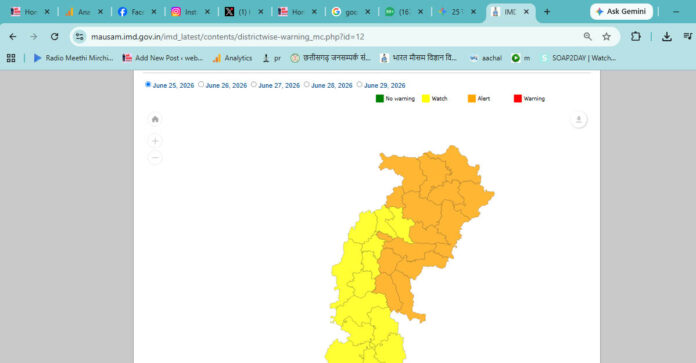Close the active IMD tab
The width and height of the screenshot is (696, 363).
coord(526,12)
